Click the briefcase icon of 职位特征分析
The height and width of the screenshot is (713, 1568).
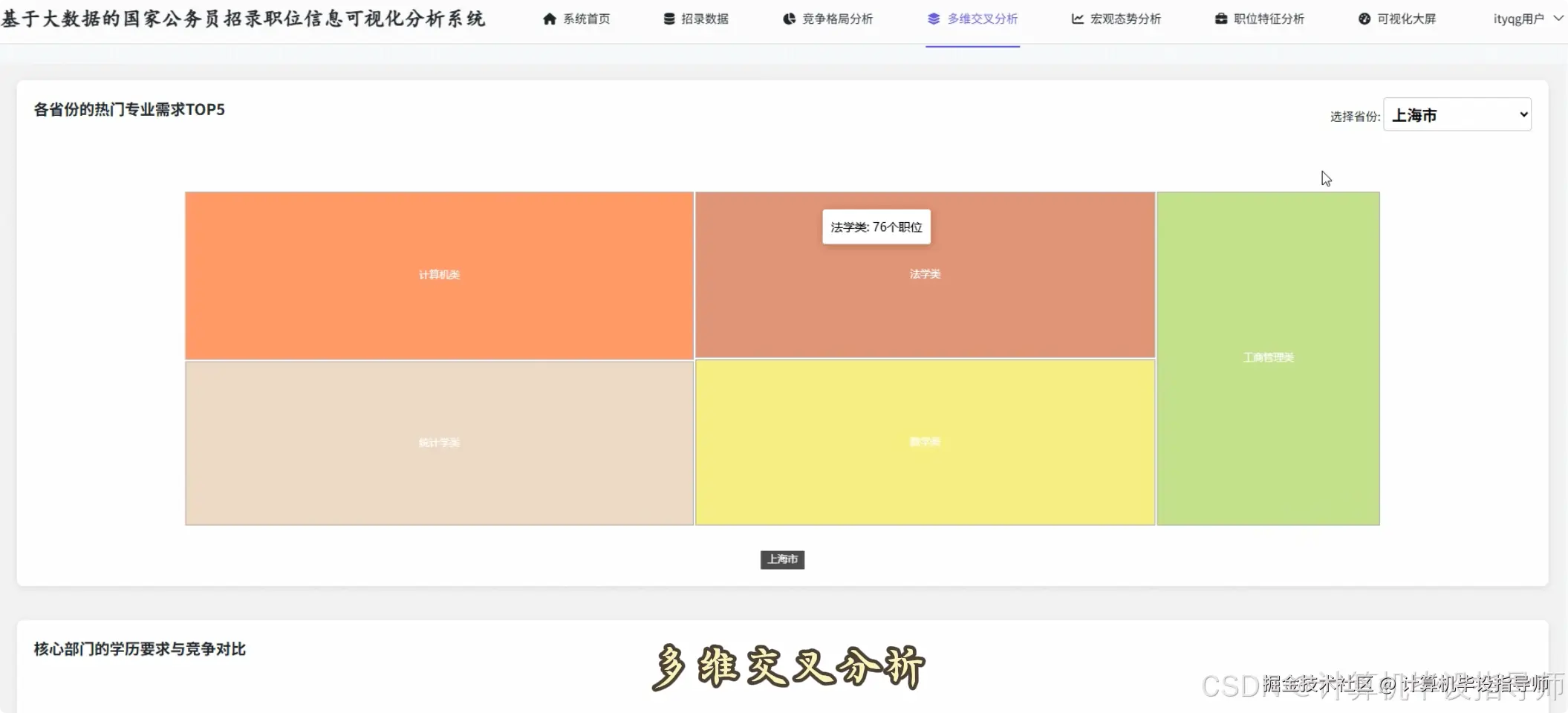tap(1220, 19)
